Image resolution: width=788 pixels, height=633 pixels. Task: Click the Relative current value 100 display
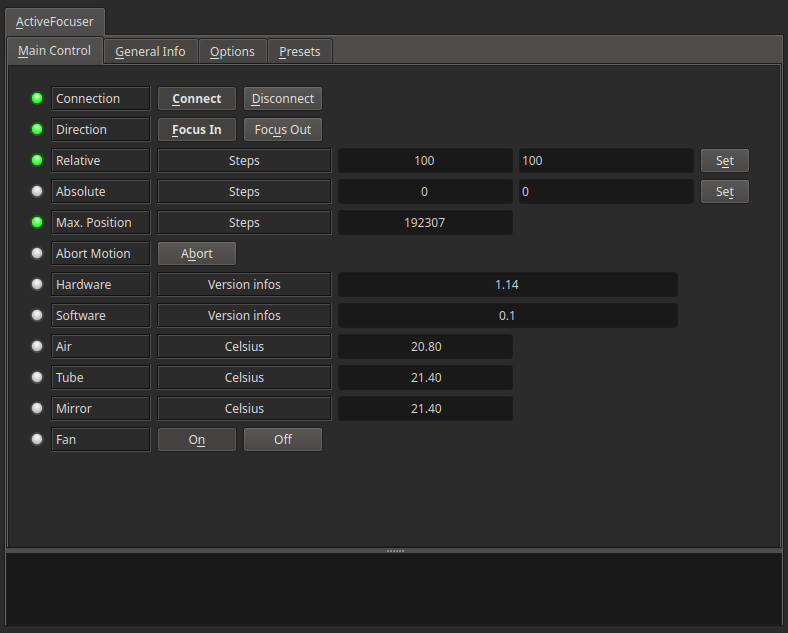click(x=425, y=161)
